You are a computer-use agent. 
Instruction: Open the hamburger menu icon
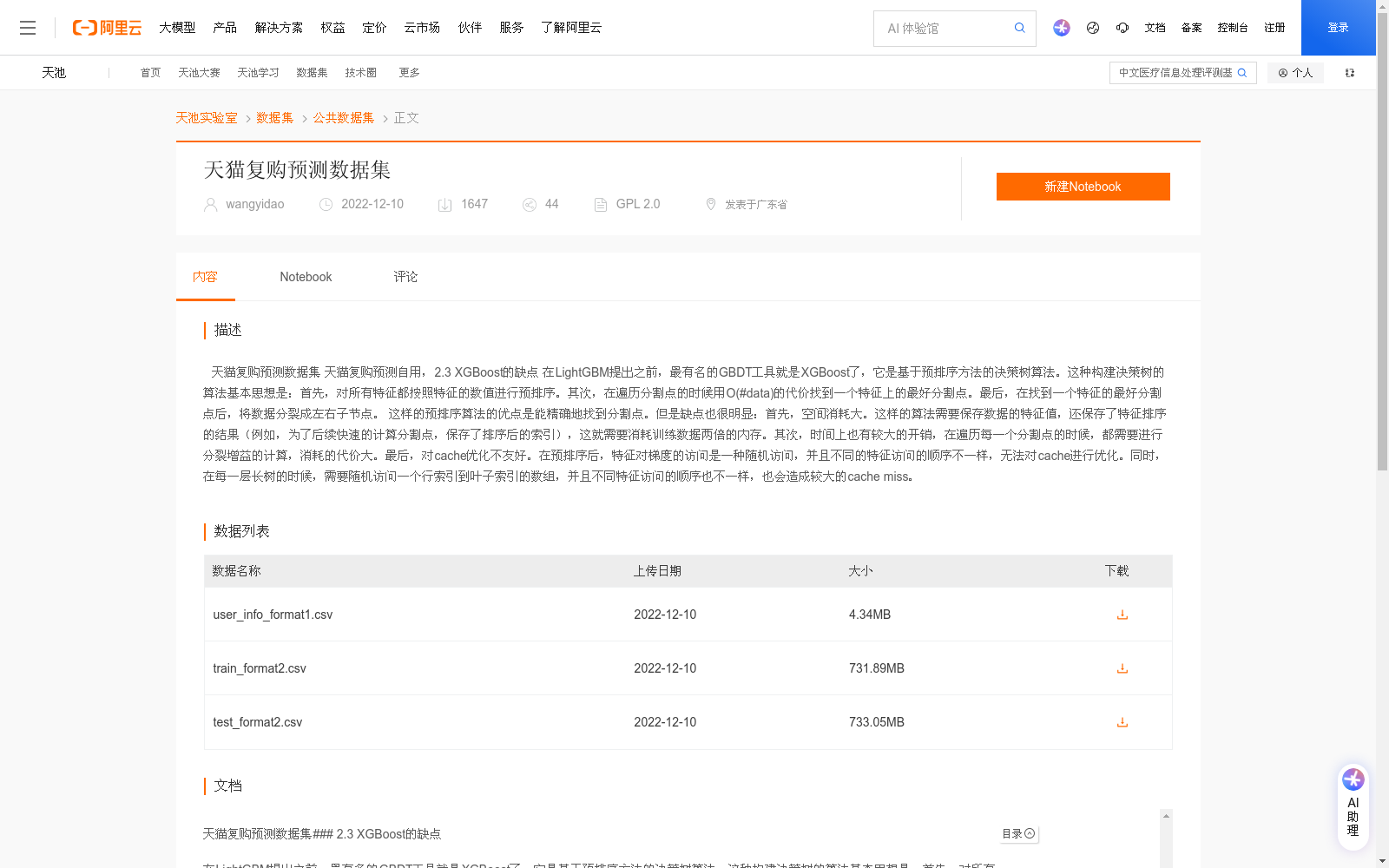[x=28, y=28]
